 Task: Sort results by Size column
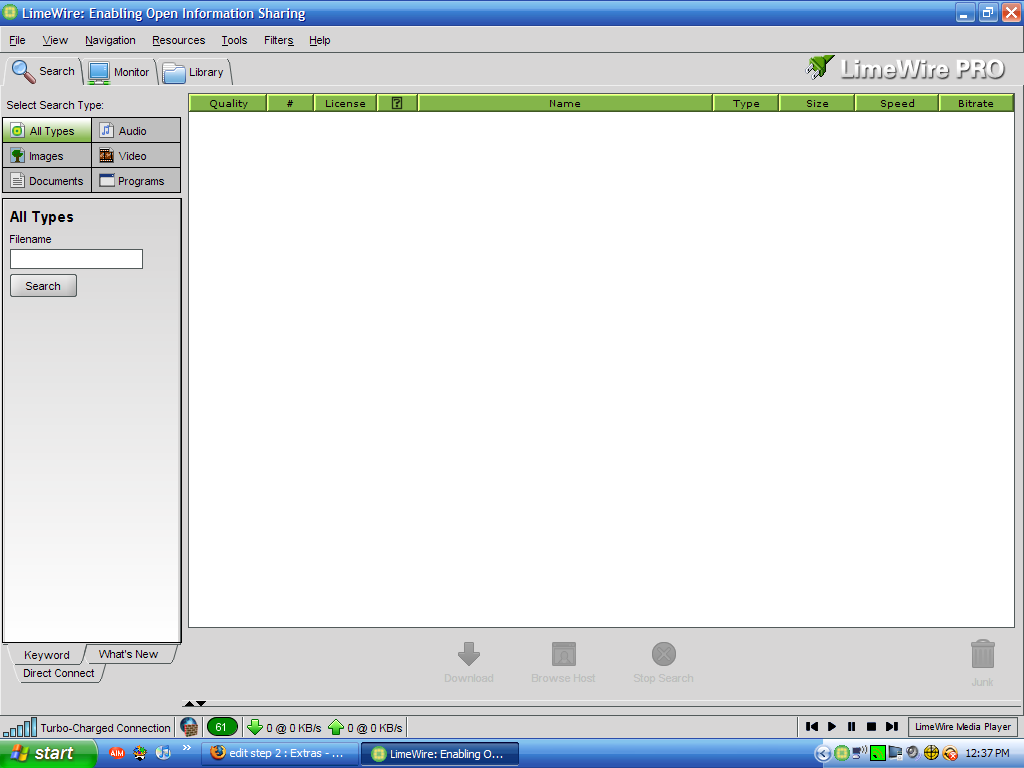pos(817,103)
